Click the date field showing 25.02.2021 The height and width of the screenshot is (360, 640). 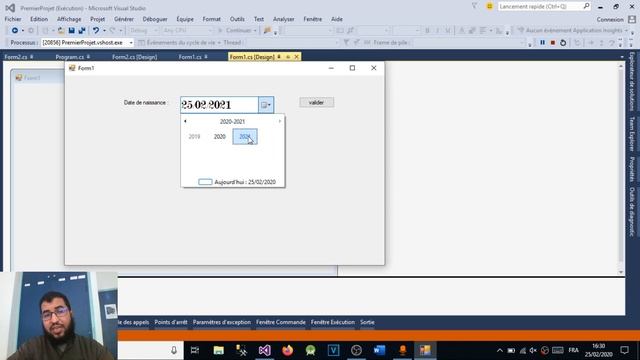pos(219,105)
